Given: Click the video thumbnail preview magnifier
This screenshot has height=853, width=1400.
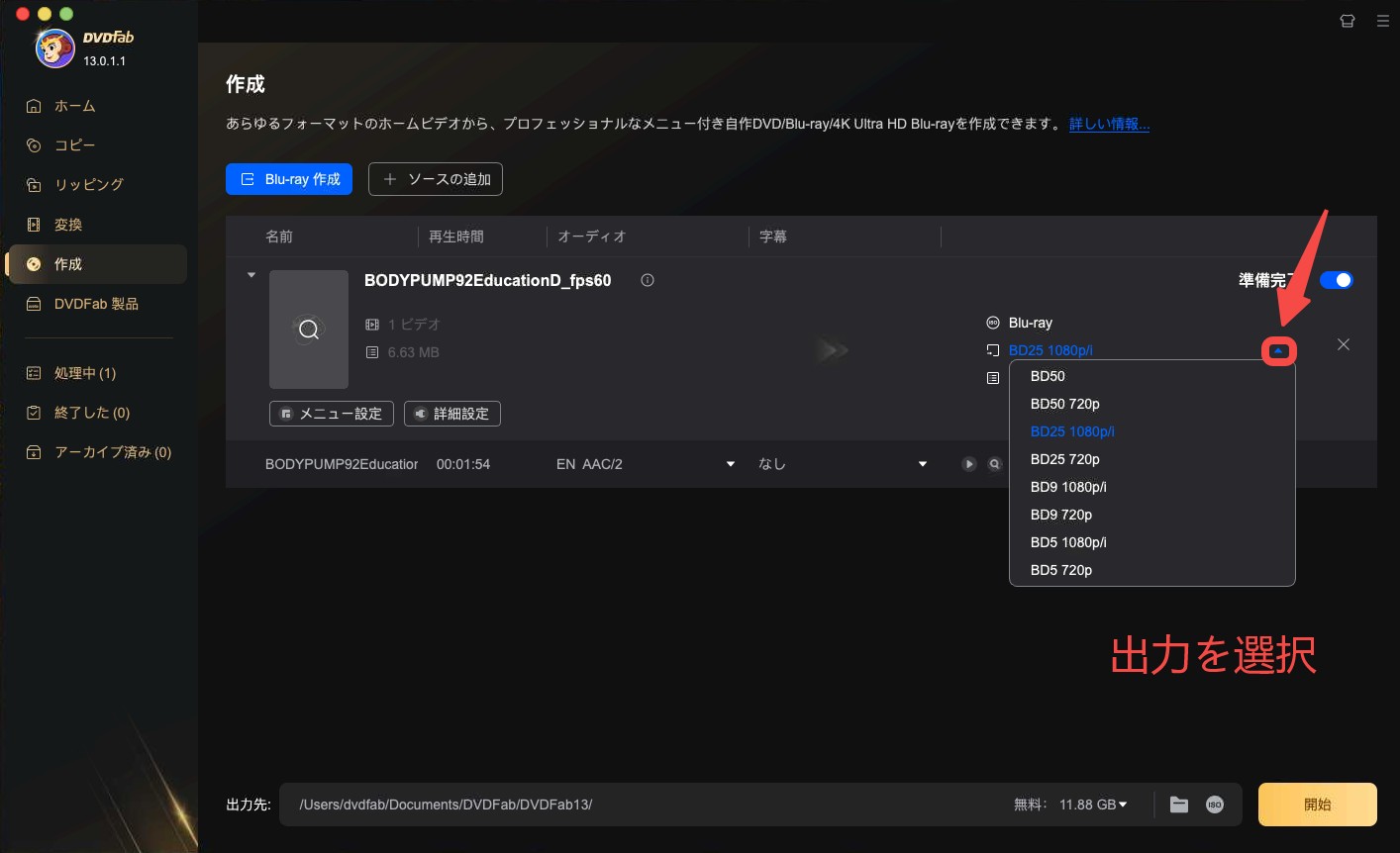Looking at the screenshot, I should point(309,330).
